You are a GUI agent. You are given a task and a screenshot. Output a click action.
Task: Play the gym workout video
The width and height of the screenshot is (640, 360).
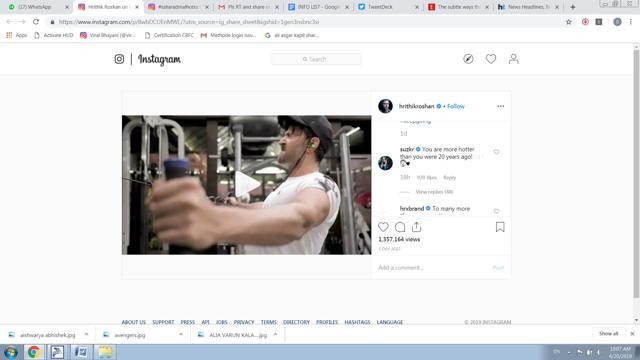tap(247, 184)
